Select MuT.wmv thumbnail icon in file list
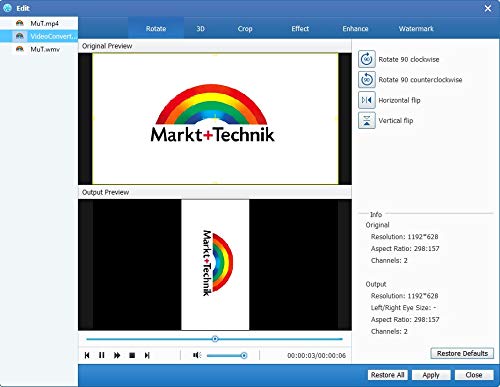500x387 pixels. (20, 49)
